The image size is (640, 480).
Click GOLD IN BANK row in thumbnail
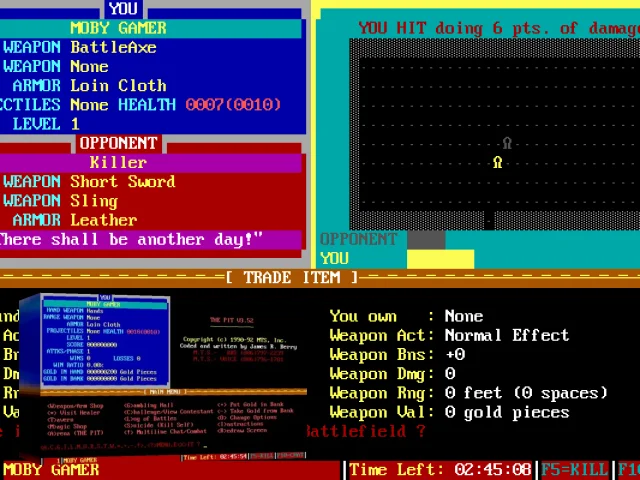coord(100,379)
